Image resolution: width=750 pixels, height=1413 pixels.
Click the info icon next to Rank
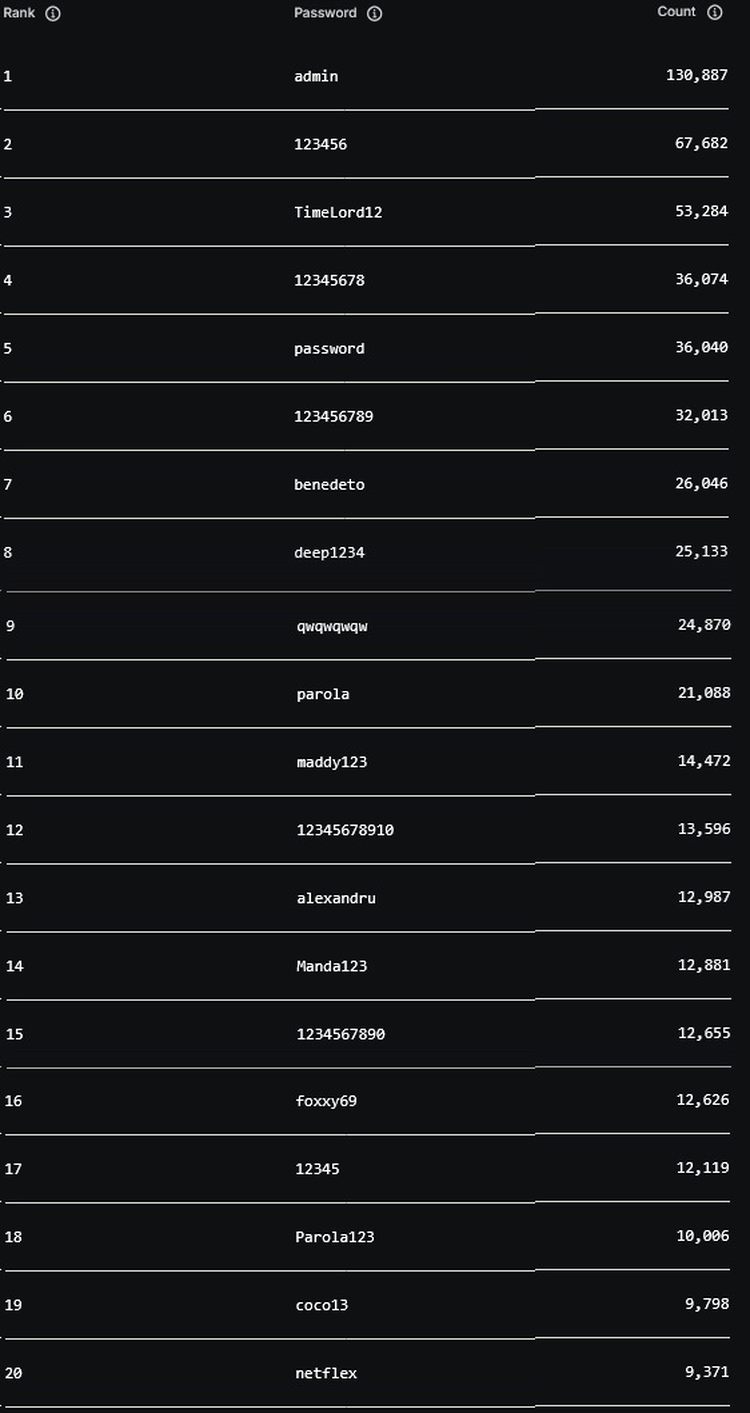(x=53, y=14)
